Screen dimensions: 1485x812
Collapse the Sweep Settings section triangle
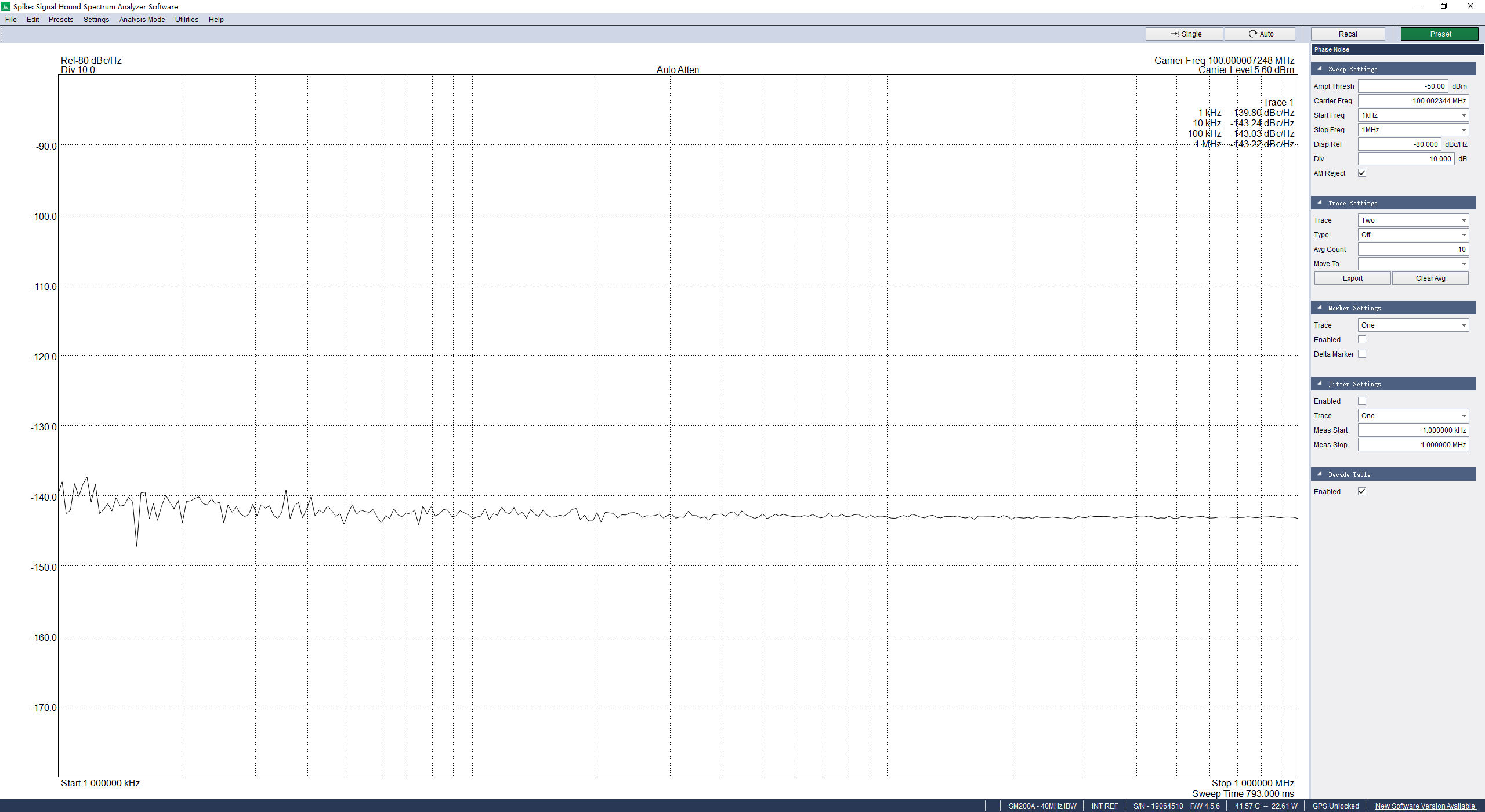1320,69
